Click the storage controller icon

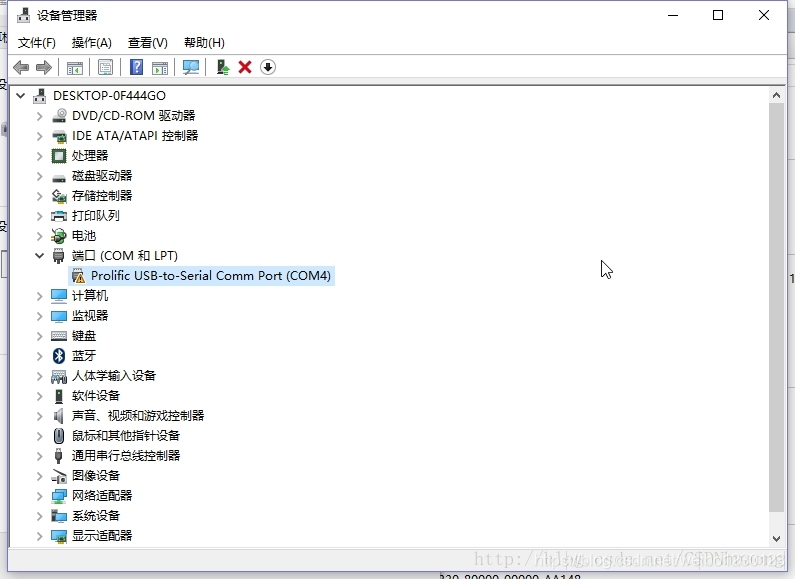point(59,196)
